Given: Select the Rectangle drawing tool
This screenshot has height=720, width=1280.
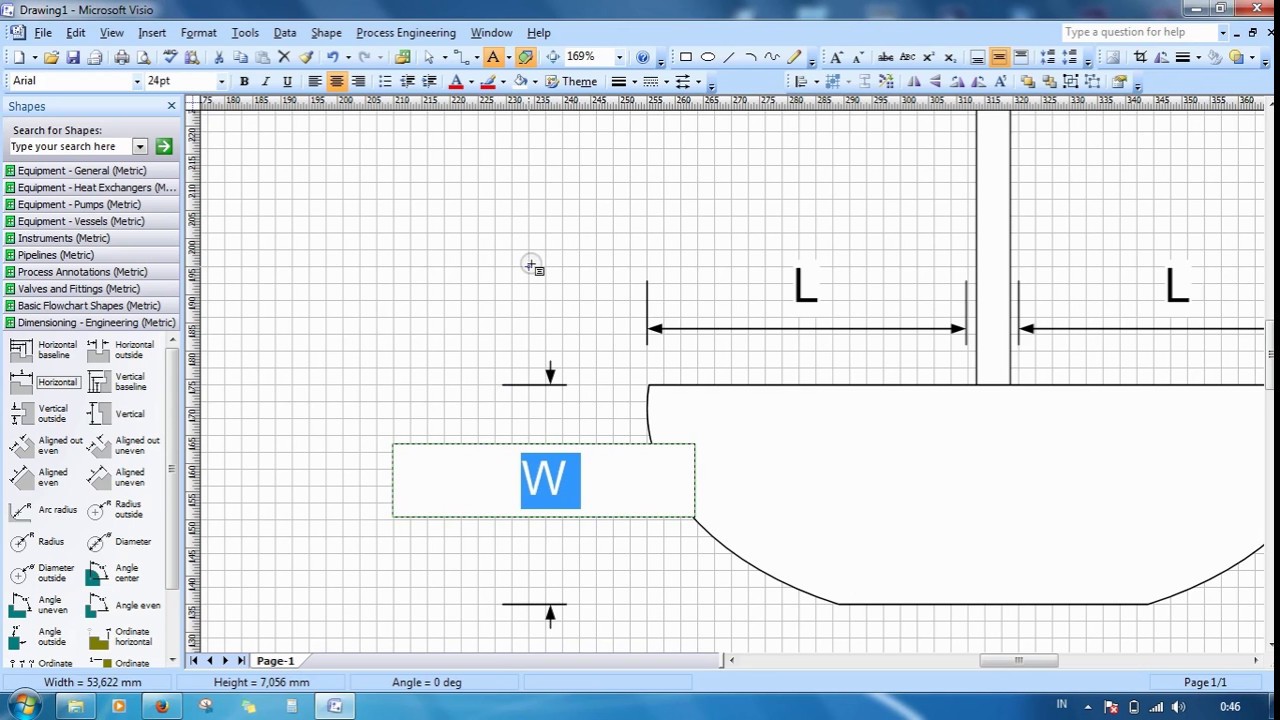Looking at the screenshot, I should coord(686,57).
